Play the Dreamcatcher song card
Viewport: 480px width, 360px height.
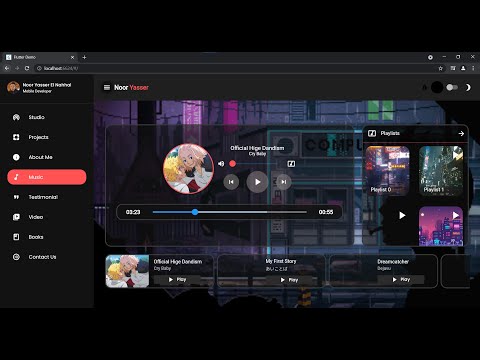point(401,279)
